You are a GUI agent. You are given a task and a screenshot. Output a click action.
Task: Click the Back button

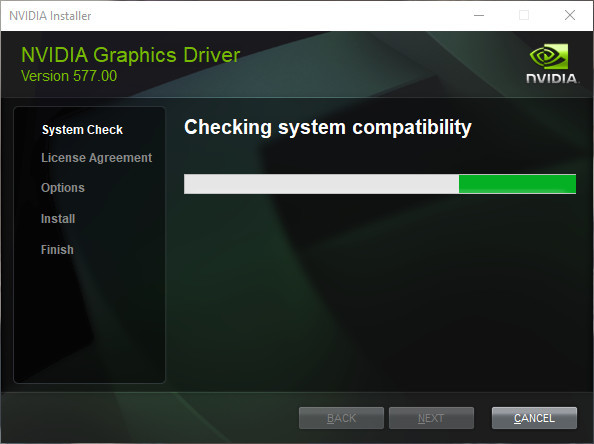[x=341, y=418]
